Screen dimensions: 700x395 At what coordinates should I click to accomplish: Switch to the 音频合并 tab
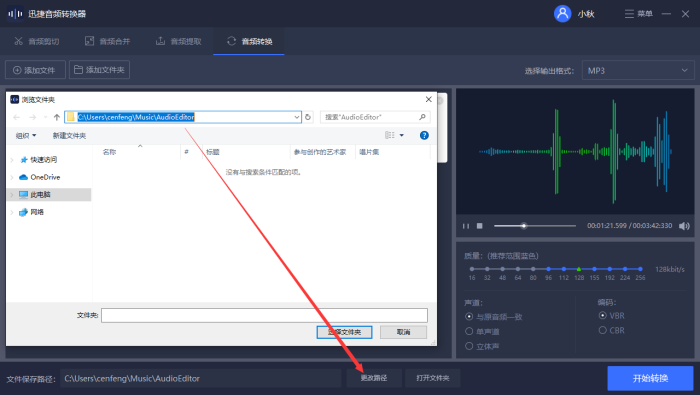coord(108,41)
